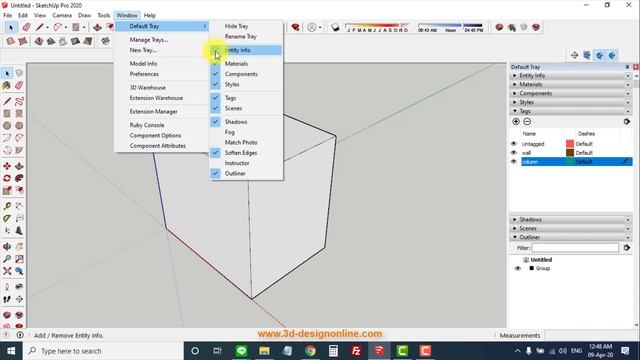
Task: Toggle Shadows checkbox in Default Tray submenu
Action: pyautogui.click(x=215, y=122)
